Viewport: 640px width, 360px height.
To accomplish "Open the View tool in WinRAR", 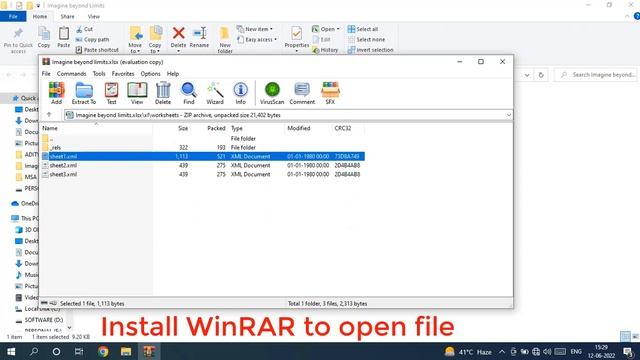I will 137,93.
